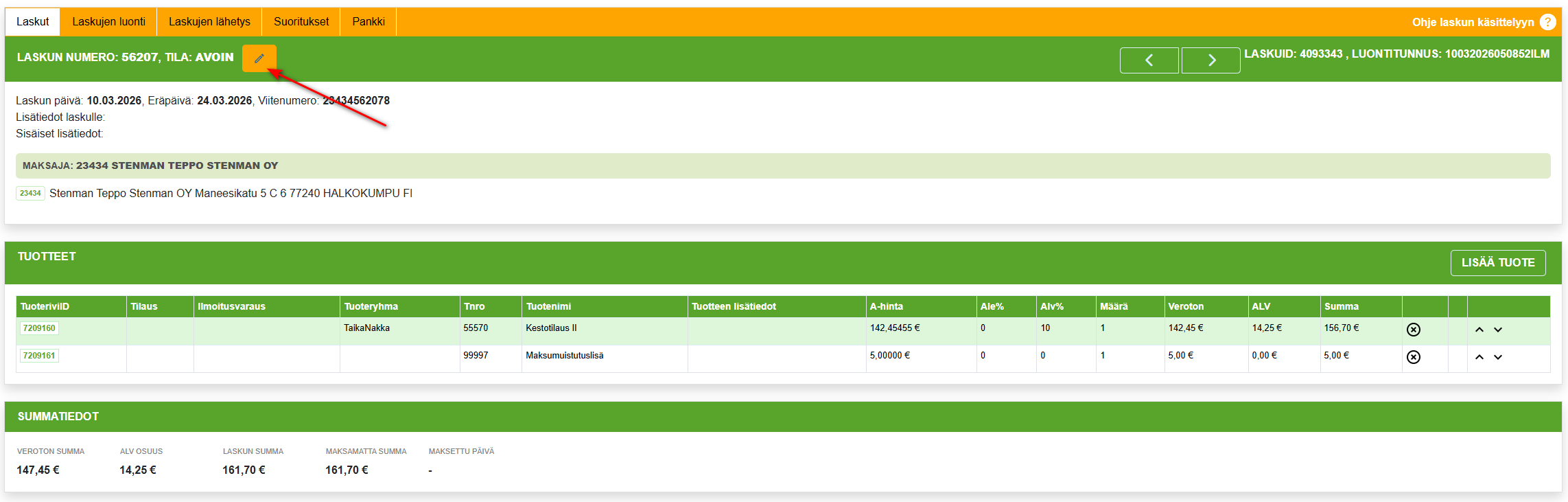This screenshot has height=502, width=1568.
Task: Remove Kestotilaus II row with X icon
Action: click(x=1413, y=330)
